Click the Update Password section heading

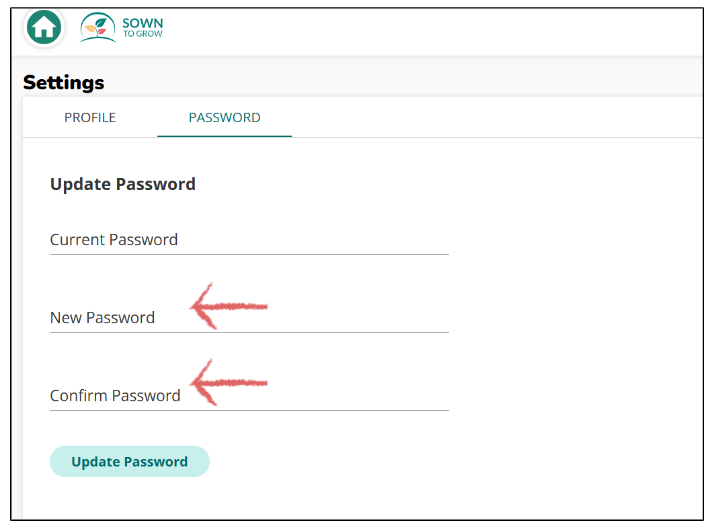pos(123,184)
